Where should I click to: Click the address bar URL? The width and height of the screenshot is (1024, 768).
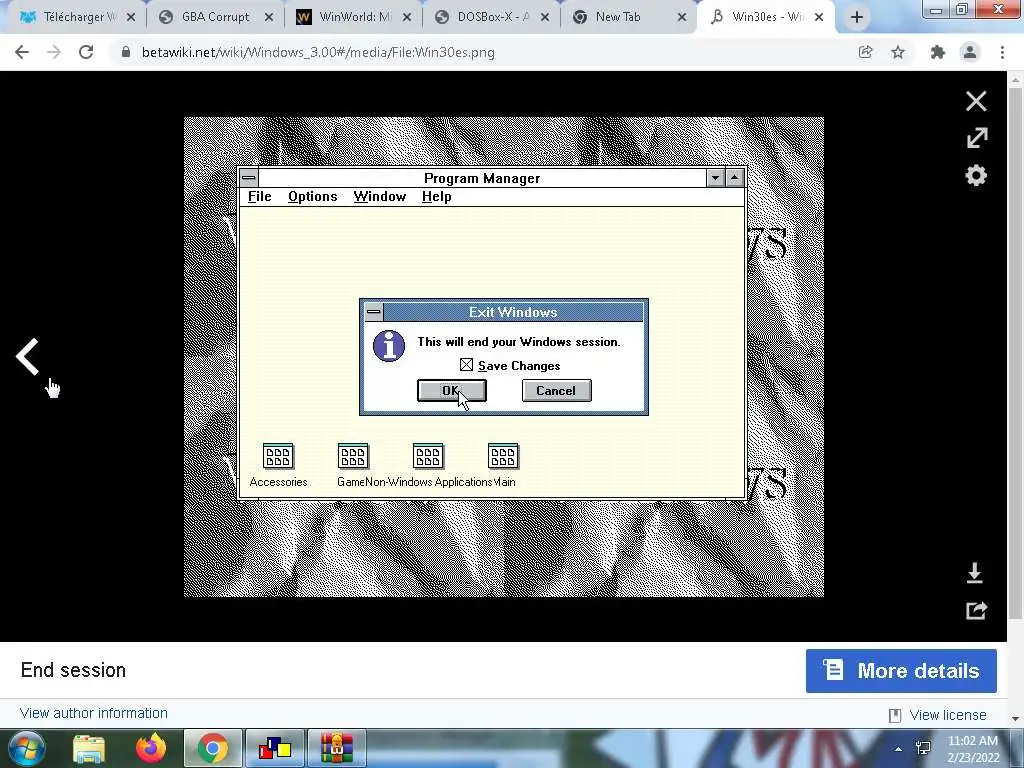pos(318,52)
